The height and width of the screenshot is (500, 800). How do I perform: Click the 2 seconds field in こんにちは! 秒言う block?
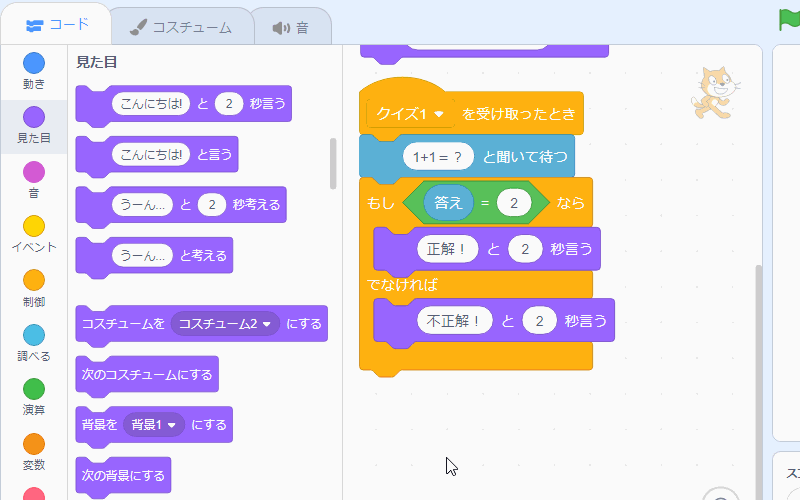pyautogui.click(x=229, y=104)
